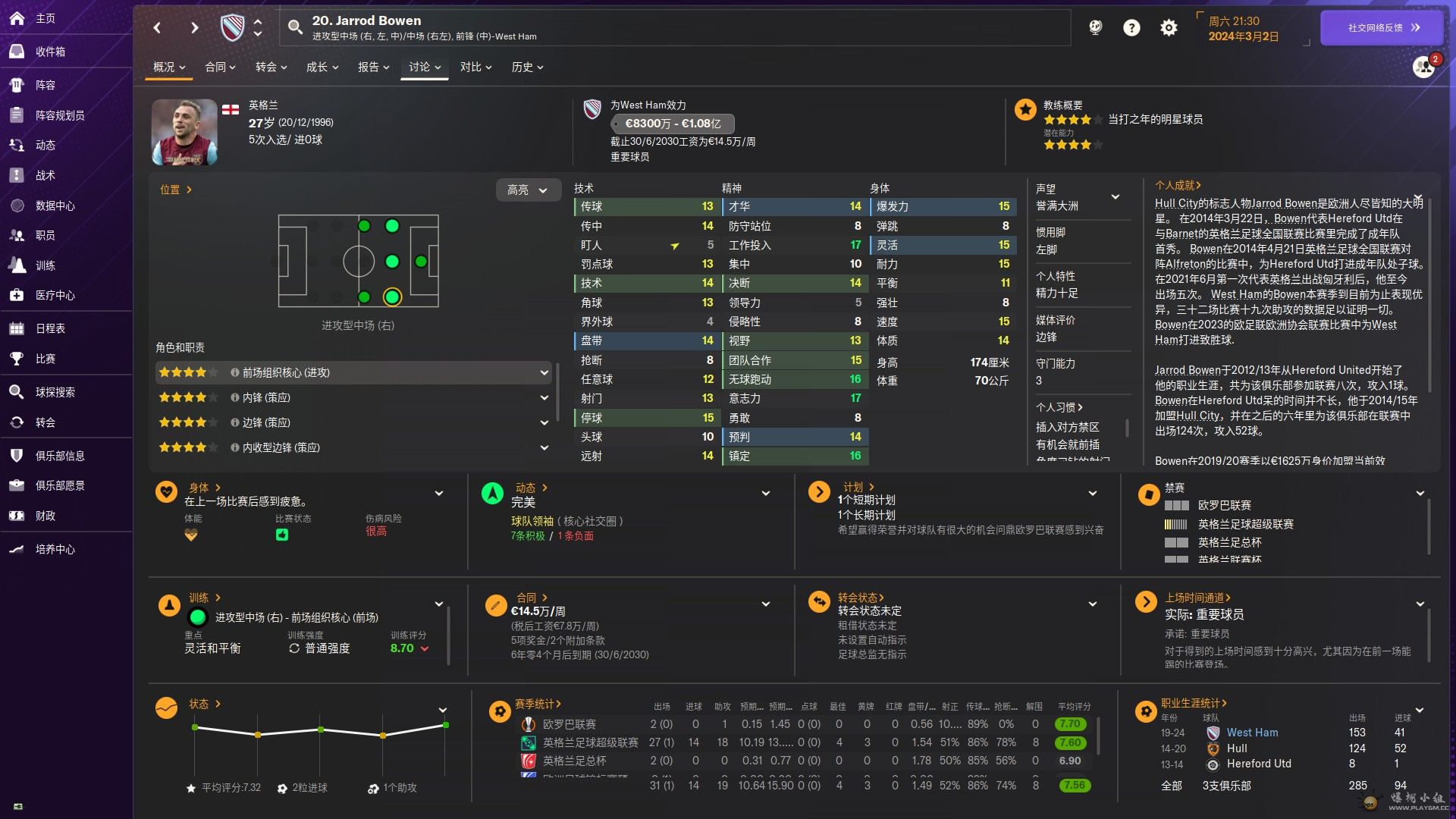Expand the 内锋 (策应) role row
Image resolution: width=1456 pixels, height=819 pixels.
pos(353,397)
